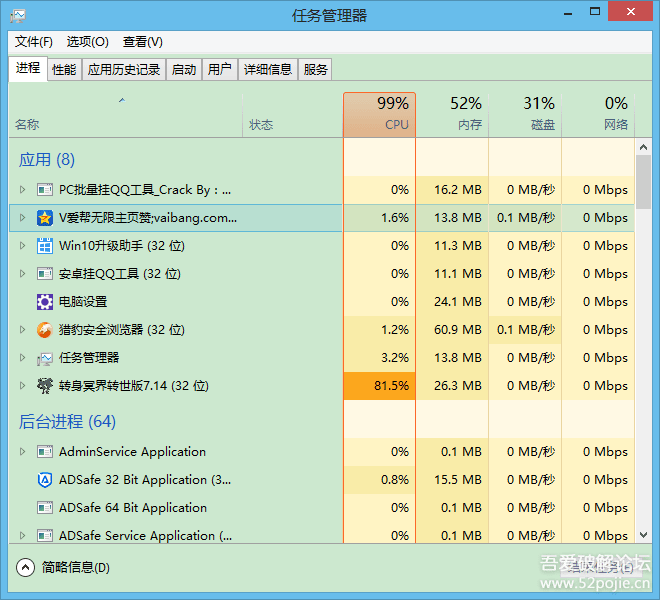660x600 pixels.
Task: Click the 1.2% CPU cell for 猎豹安全浏览器
Action: [x=380, y=330]
